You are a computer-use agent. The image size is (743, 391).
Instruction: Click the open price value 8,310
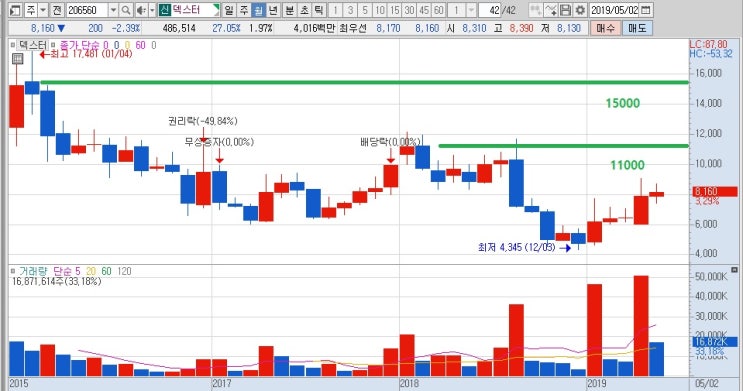pyautogui.click(x=474, y=28)
